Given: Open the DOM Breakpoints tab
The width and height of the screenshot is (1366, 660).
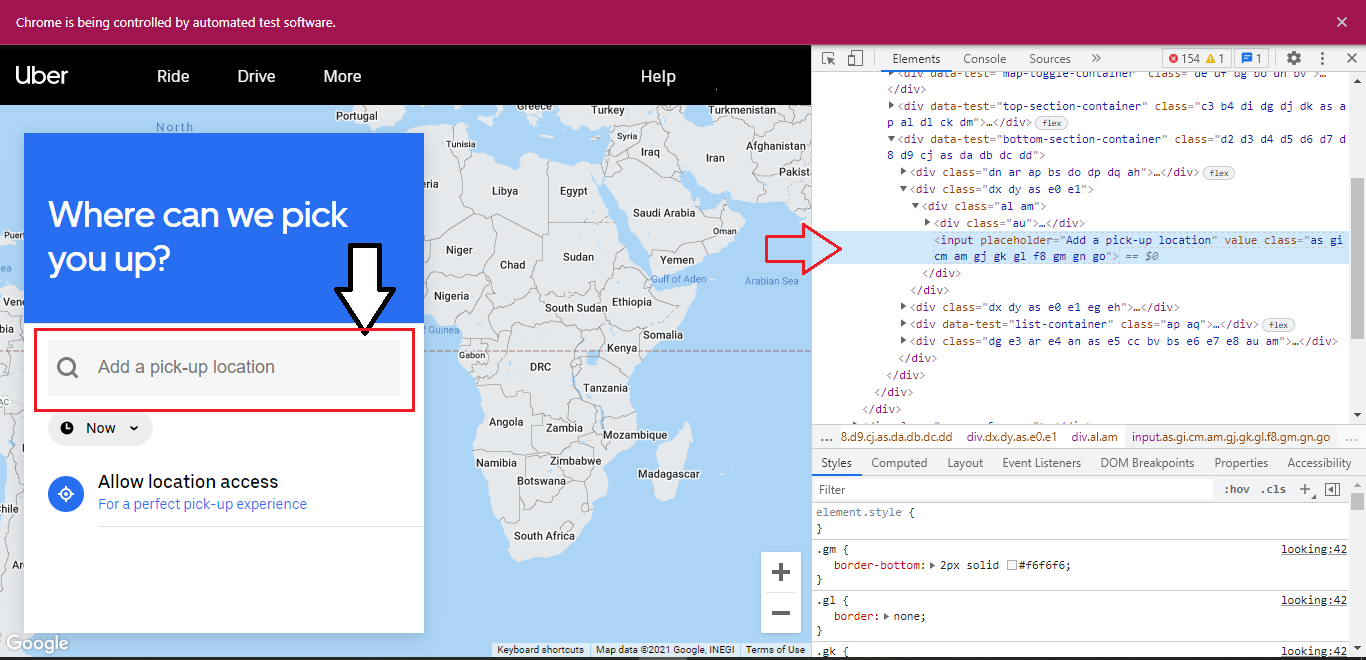Looking at the screenshot, I should click(1147, 463).
